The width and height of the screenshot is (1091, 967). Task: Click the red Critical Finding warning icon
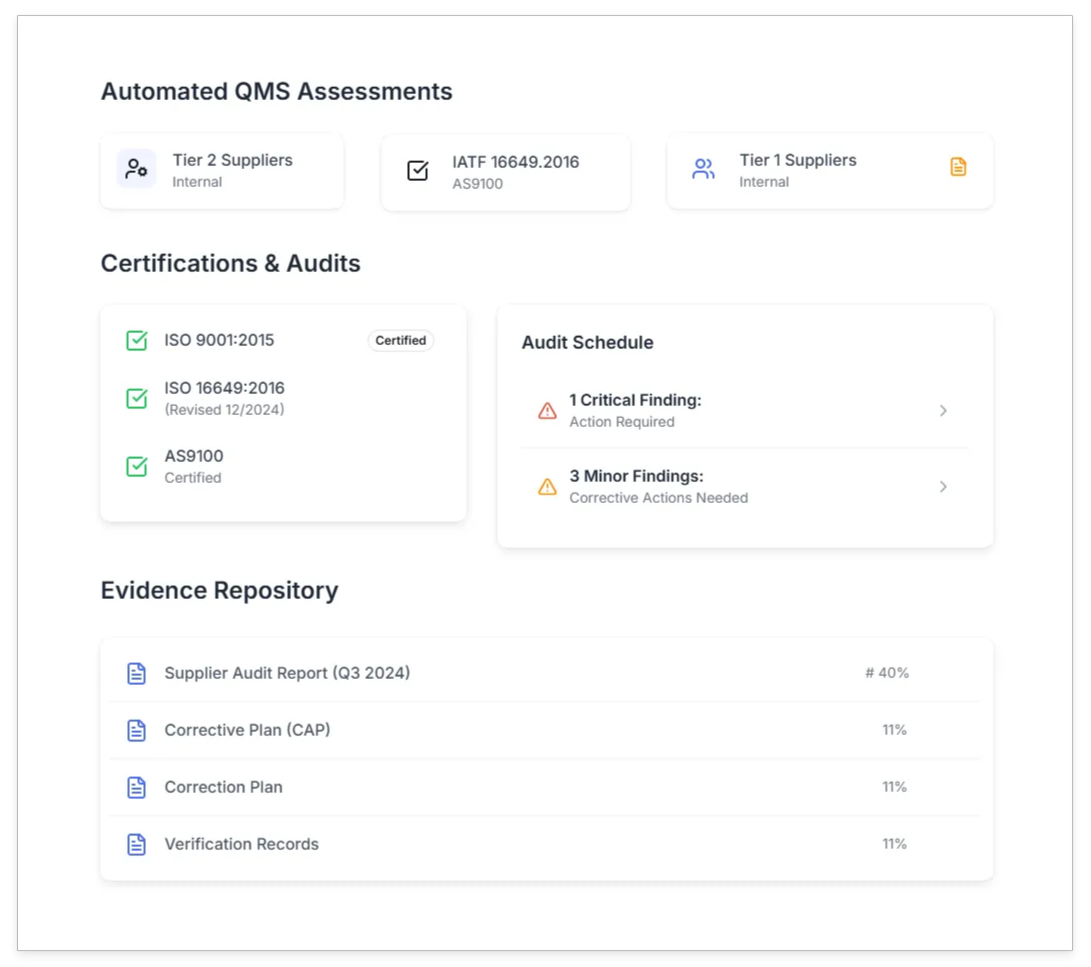(547, 411)
